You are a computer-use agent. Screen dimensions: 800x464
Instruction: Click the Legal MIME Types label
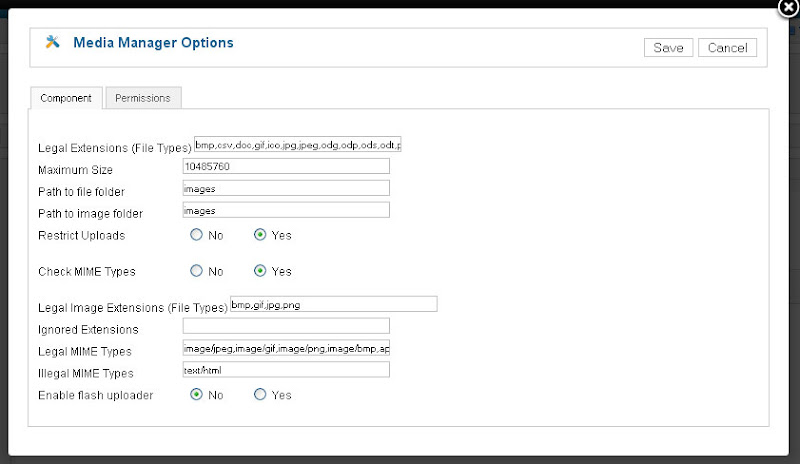pyautogui.click(x=85, y=352)
